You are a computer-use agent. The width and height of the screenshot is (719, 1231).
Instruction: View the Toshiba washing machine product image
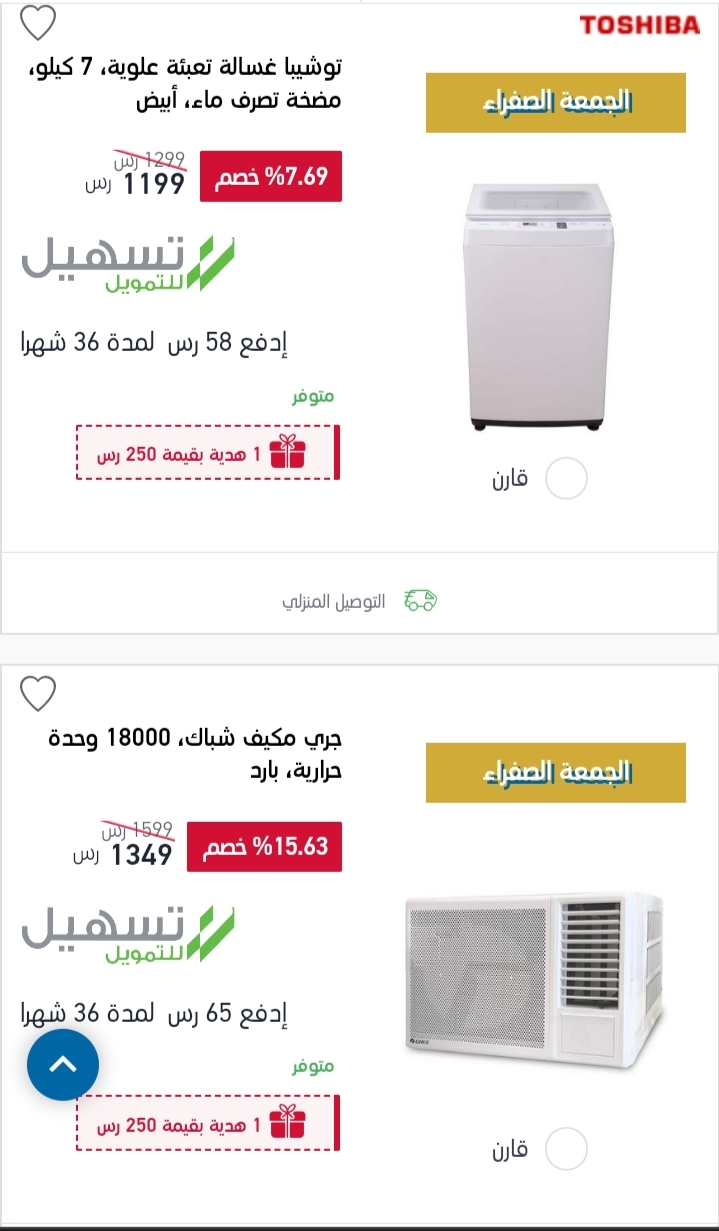538,308
